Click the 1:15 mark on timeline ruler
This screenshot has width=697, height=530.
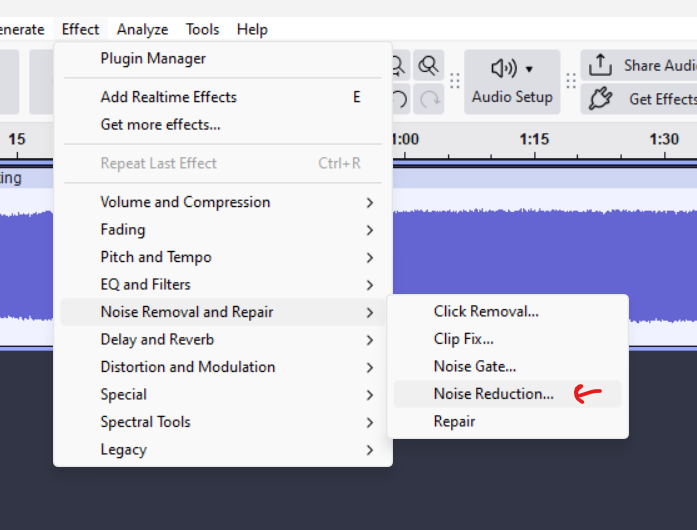(x=534, y=140)
